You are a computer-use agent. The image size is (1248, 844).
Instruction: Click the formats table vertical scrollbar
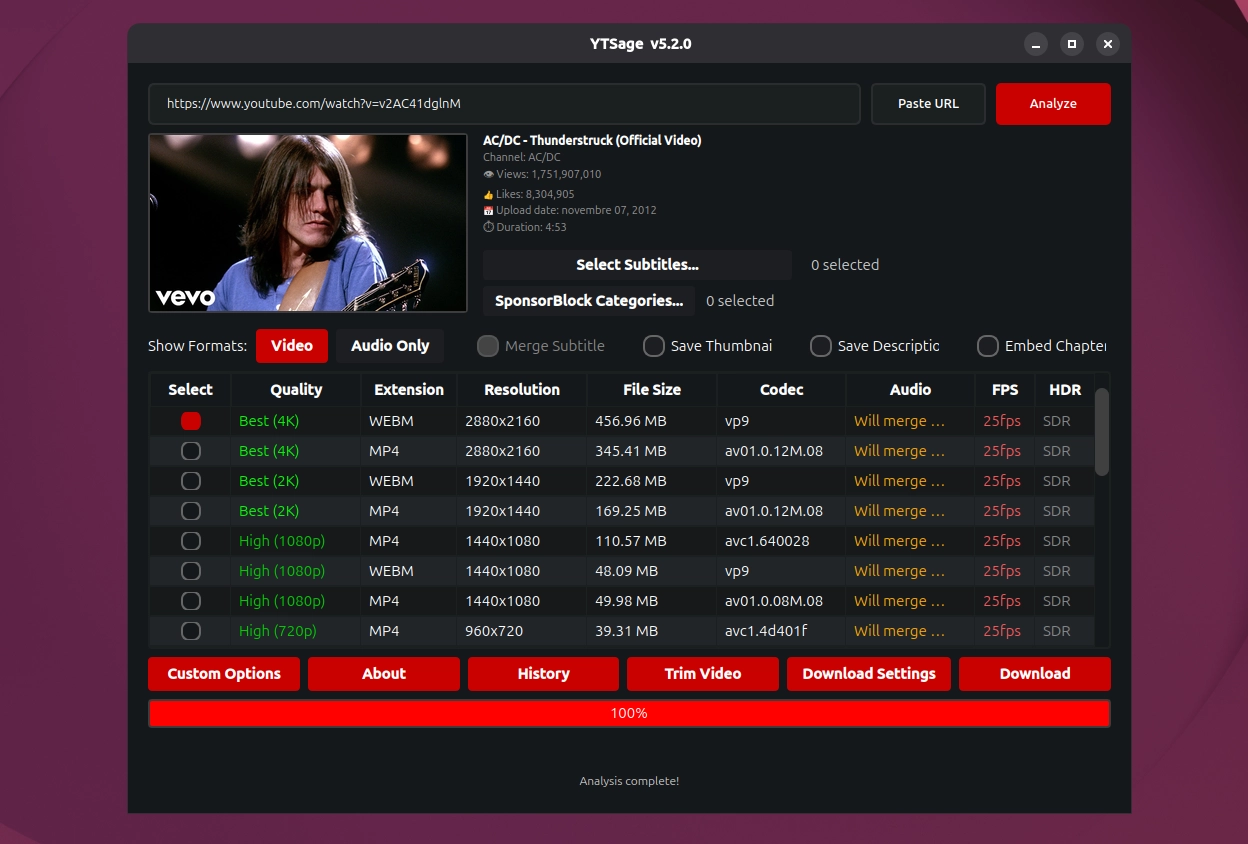point(1102,432)
